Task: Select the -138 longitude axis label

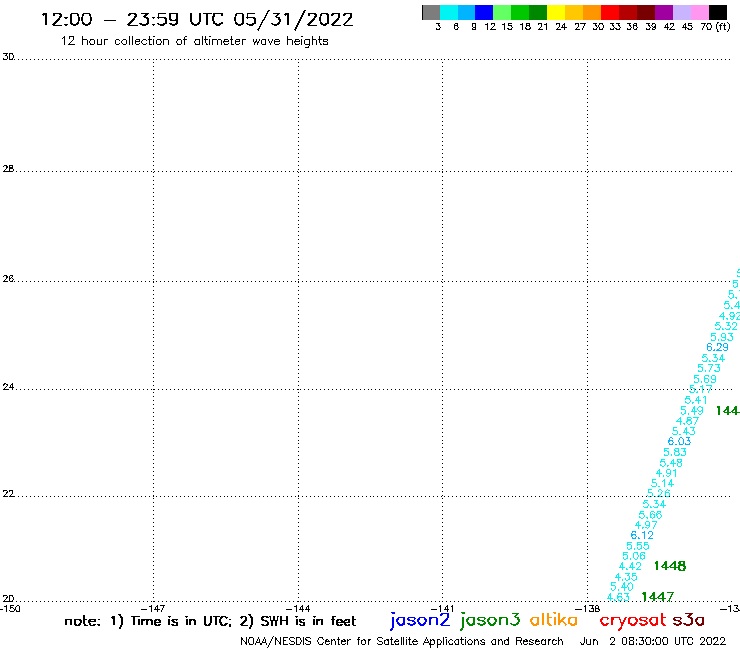Action: pos(588,609)
